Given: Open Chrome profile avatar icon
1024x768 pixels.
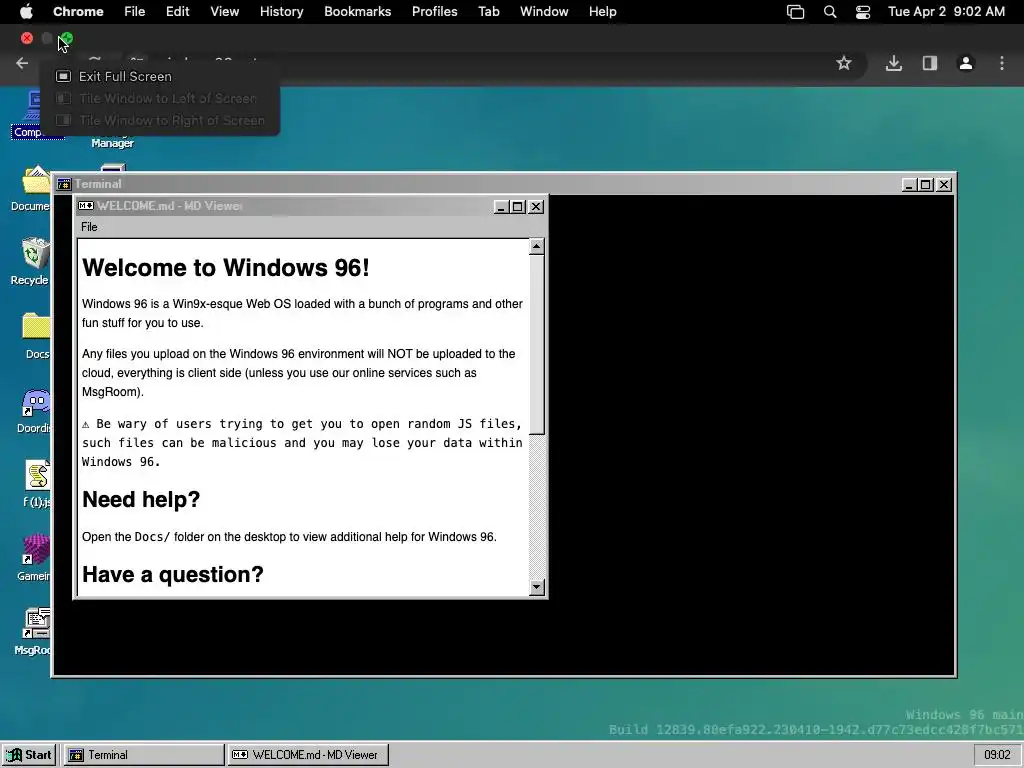Looking at the screenshot, I should pyautogui.click(x=965, y=63).
